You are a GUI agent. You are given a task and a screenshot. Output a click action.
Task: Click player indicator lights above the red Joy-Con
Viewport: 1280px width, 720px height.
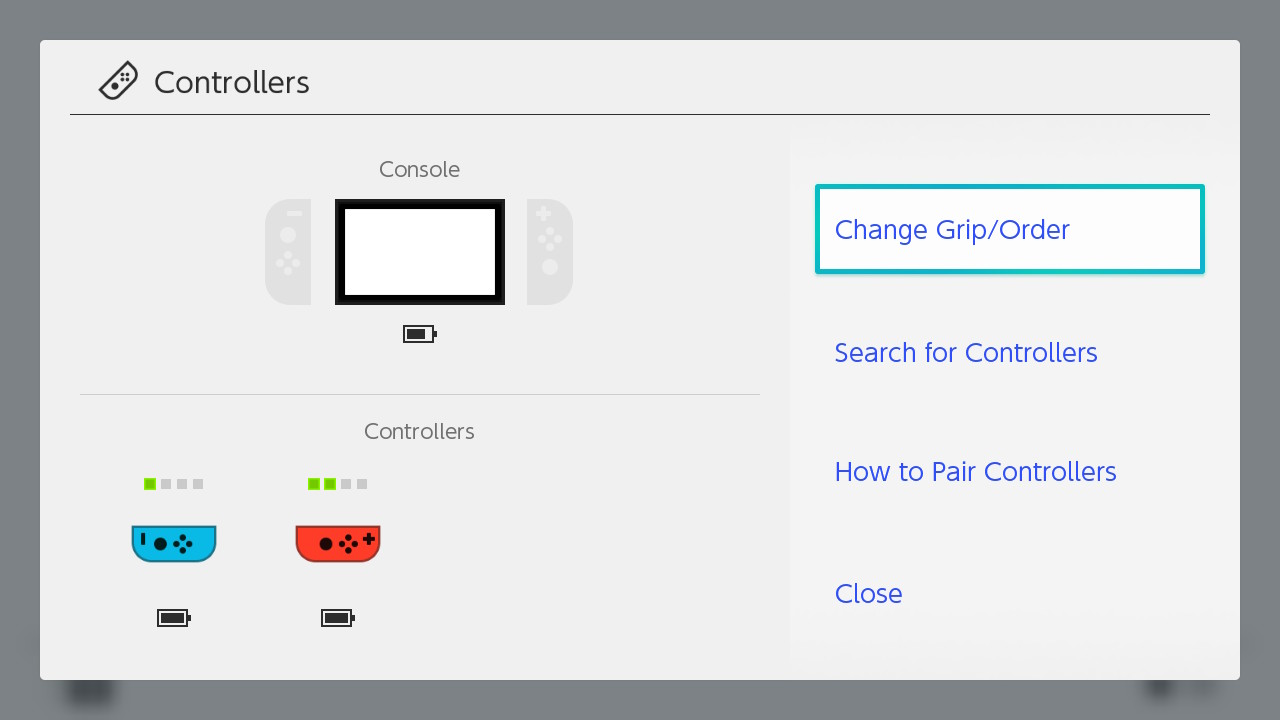pos(338,484)
